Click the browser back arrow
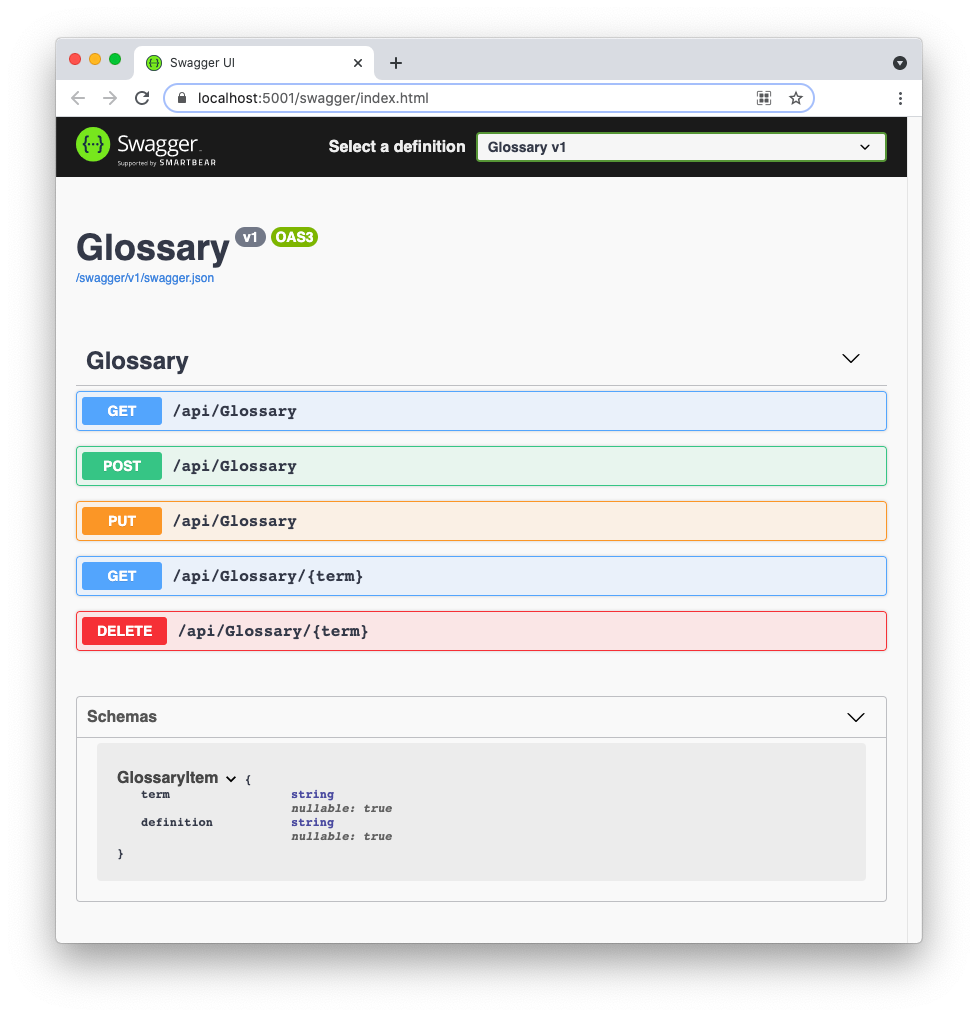The height and width of the screenshot is (1017, 978). pyautogui.click(x=78, y=98)
